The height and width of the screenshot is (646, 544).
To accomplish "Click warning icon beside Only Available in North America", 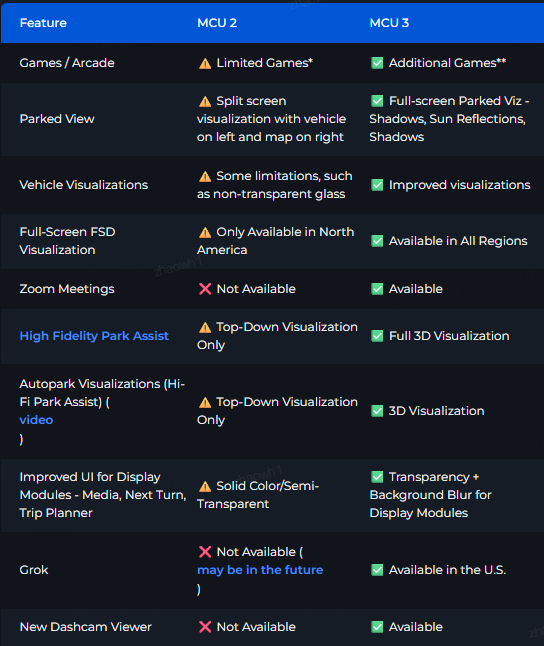I will click(x=205, y=232).
